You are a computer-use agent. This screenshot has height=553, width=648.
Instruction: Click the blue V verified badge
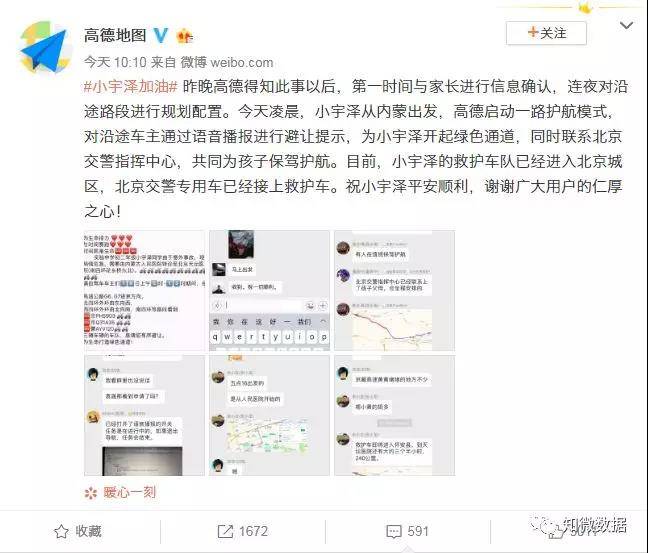point(161,36)
